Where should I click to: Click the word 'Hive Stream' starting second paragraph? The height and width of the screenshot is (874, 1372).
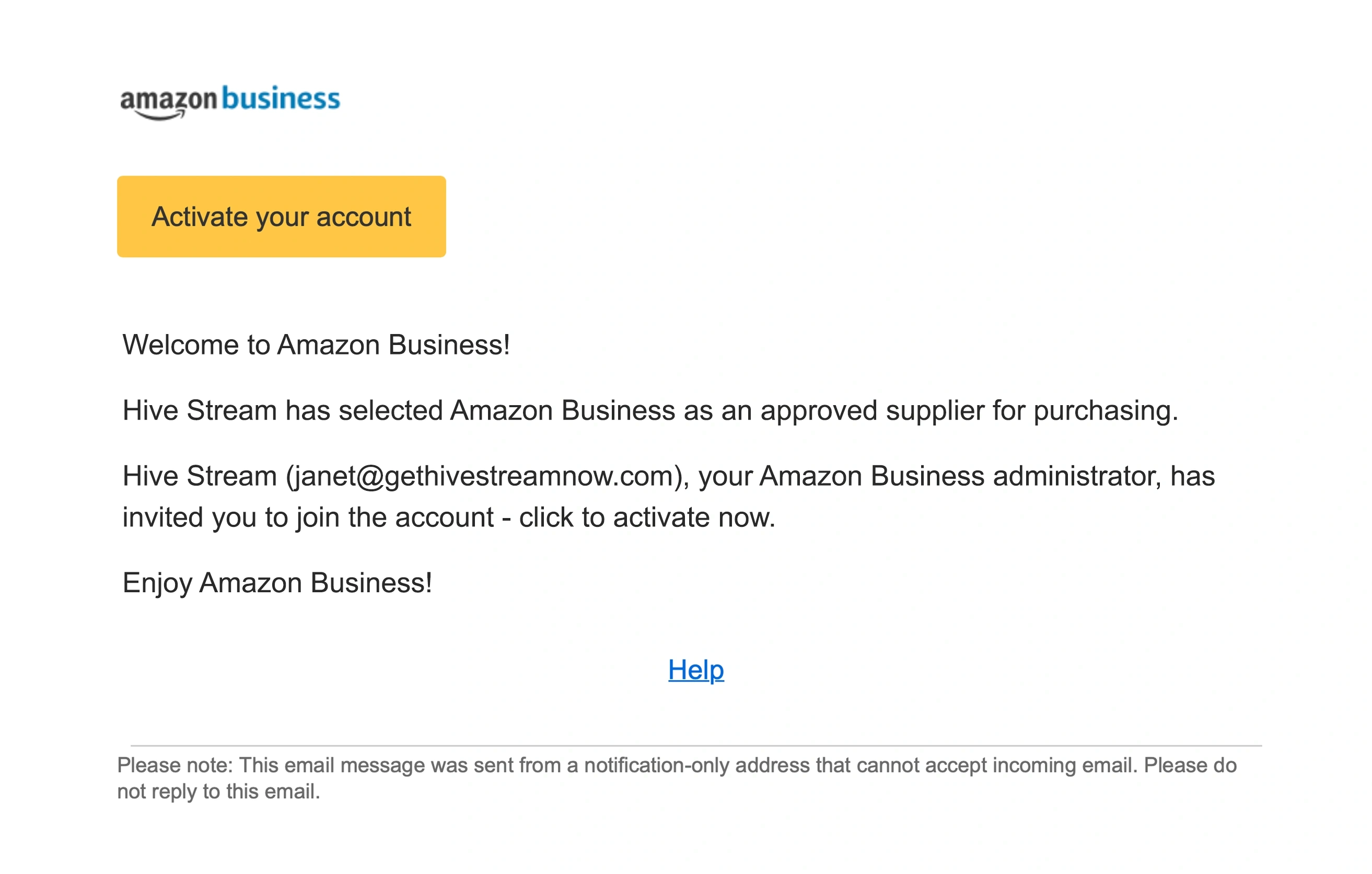[x=200, y=410]
